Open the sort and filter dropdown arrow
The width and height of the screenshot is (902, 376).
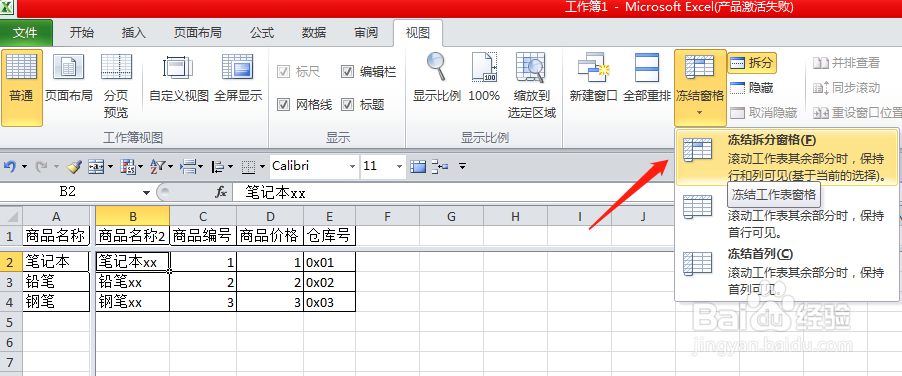tap(171, 167)
